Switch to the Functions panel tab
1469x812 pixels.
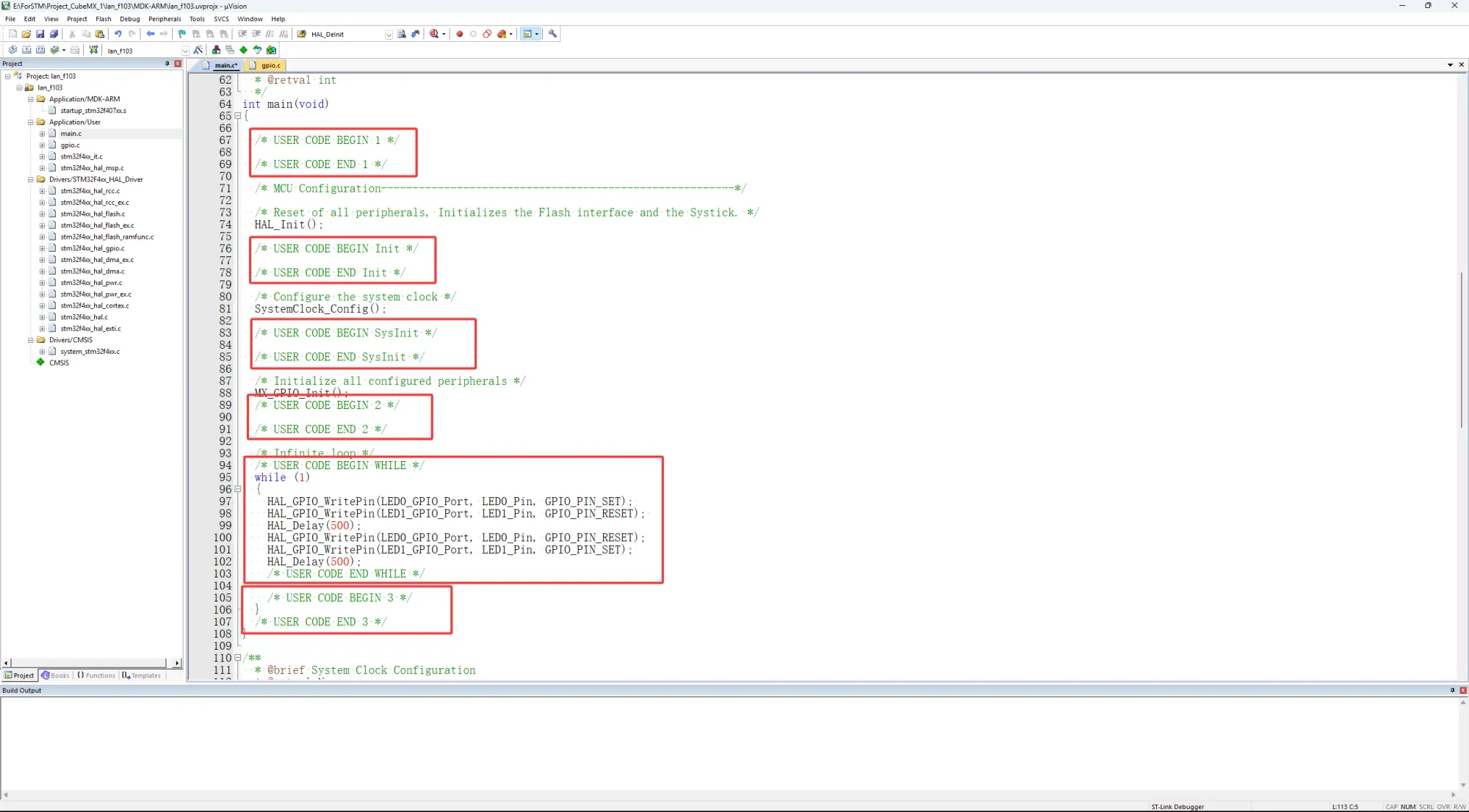point(96,675)
